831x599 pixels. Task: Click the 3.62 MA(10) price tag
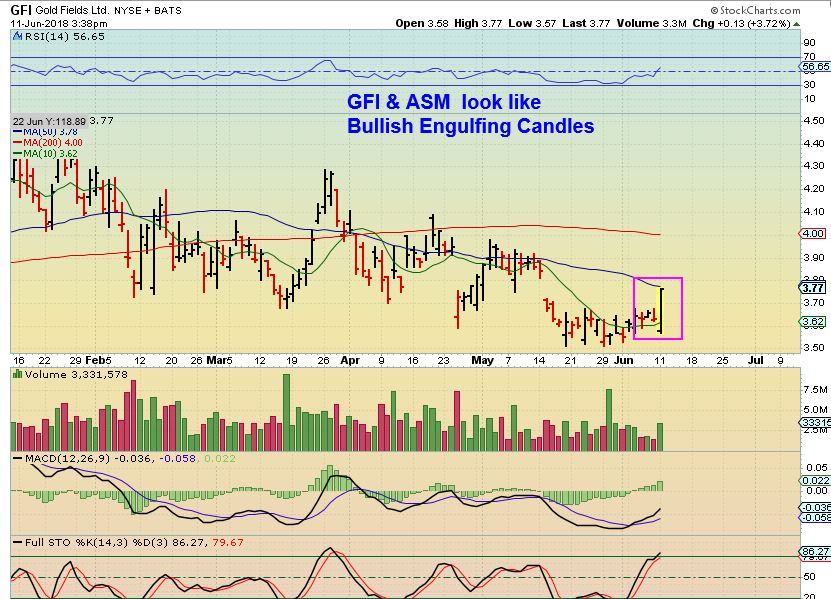(813, 321)
